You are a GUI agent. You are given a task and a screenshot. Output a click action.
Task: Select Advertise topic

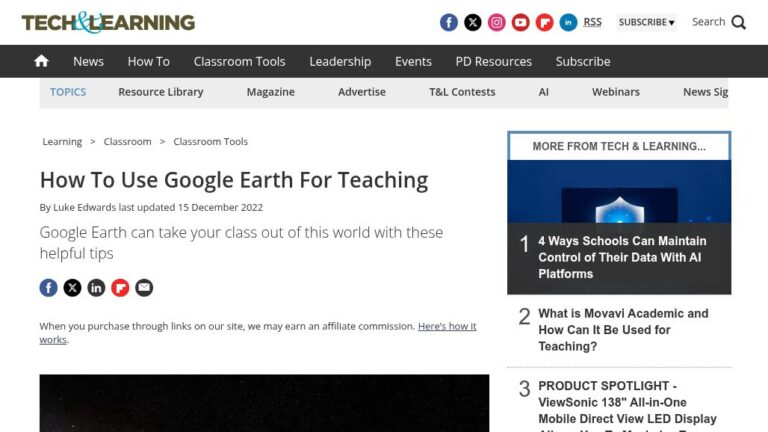click(361, 92)
